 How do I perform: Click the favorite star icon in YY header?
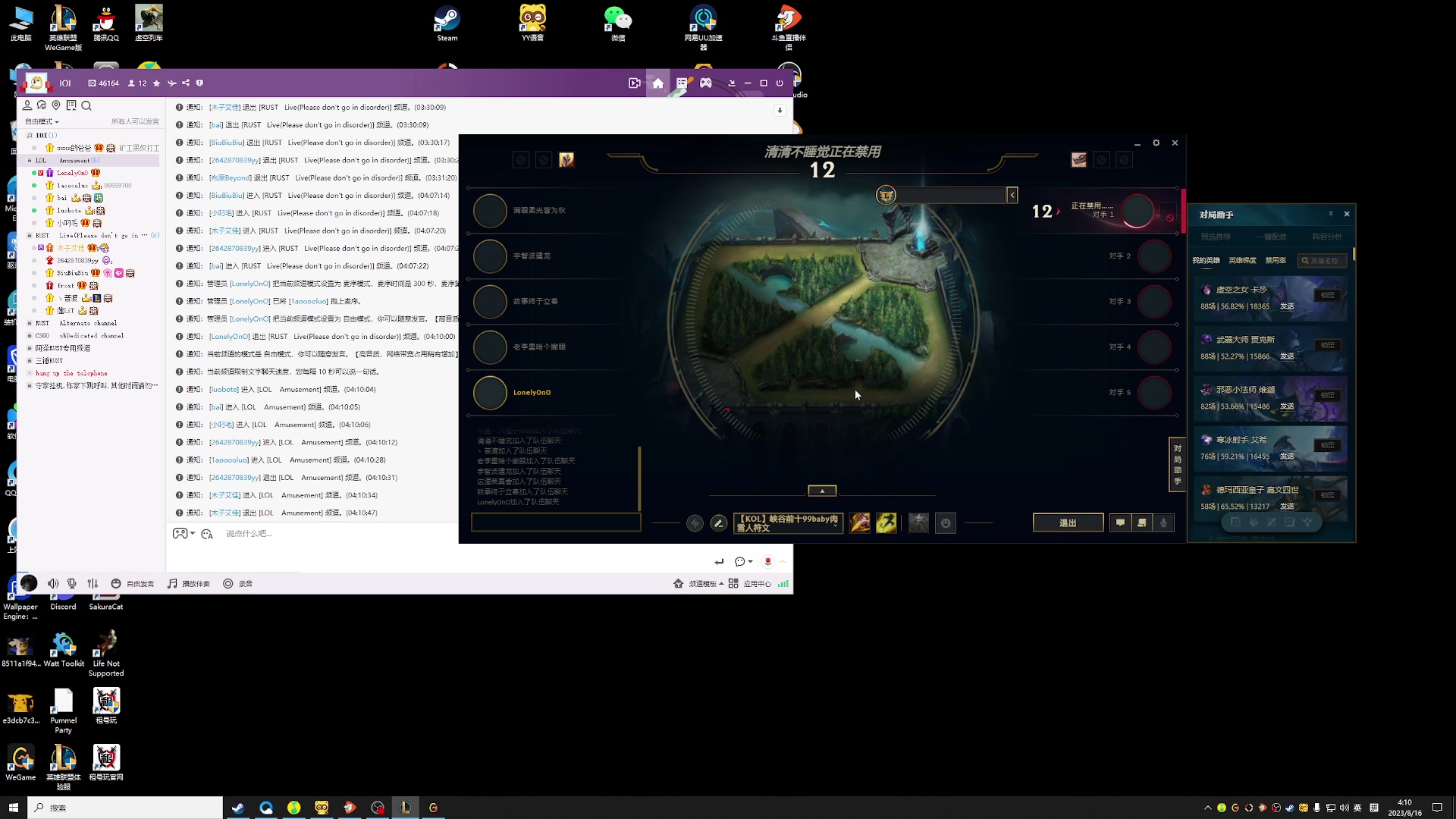pos(157,83)
